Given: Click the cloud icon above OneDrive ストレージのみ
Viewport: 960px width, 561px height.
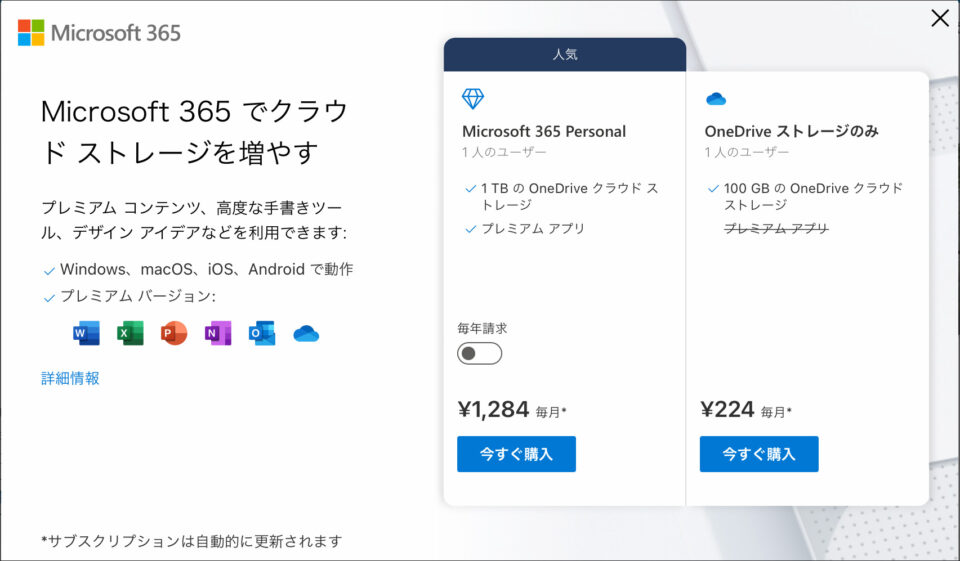Looking at the screenshot, I should (716, 99).
